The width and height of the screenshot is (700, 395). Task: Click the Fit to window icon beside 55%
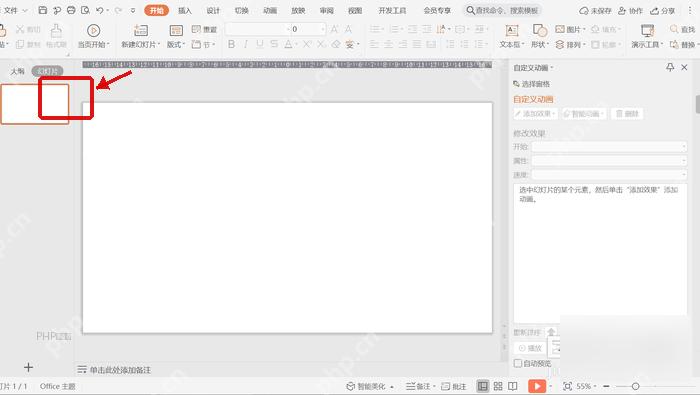point(567,386)
